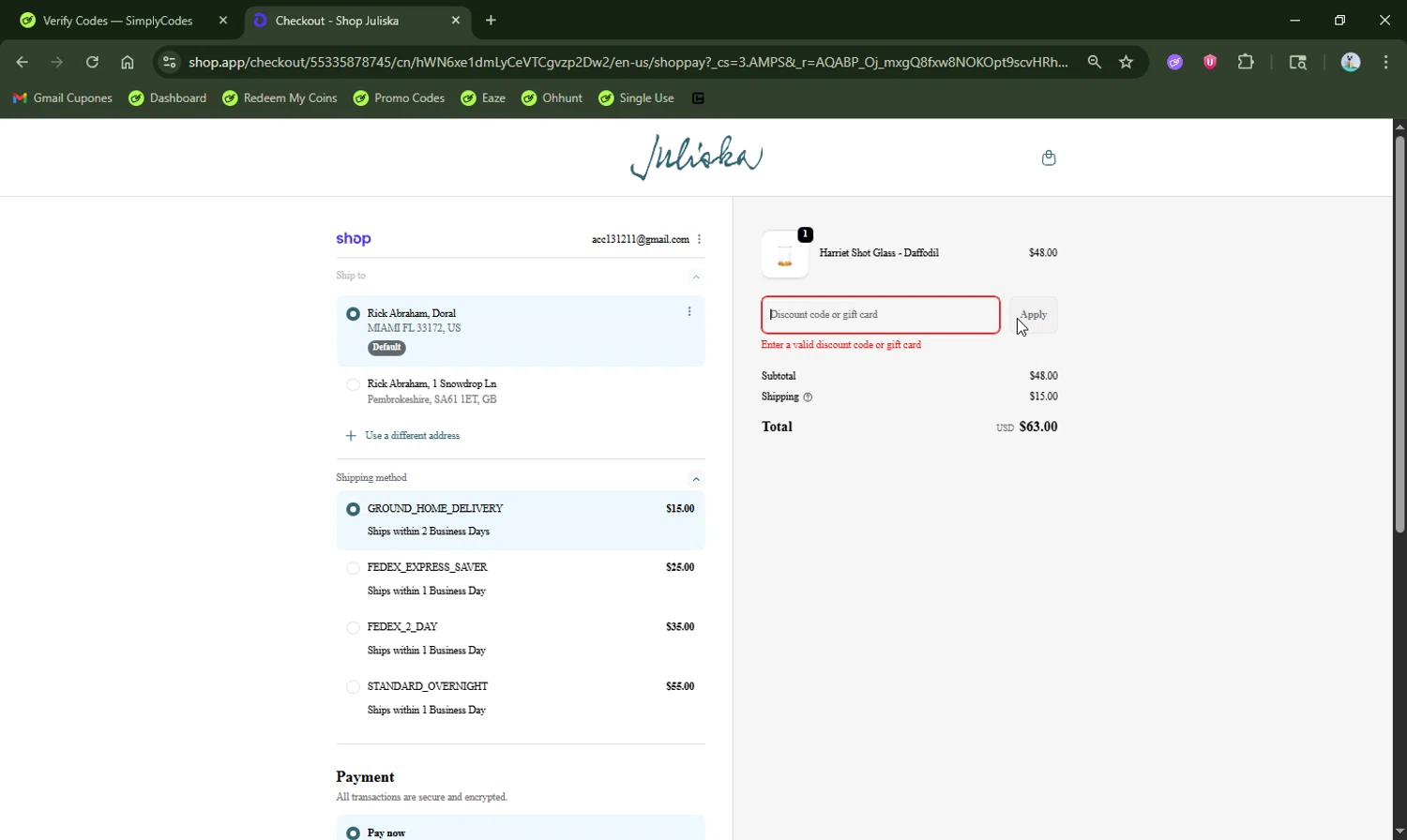Open the purple SimplyCodes extension icon
The image size is (1407, 840).
click(x=1174, y=62)
